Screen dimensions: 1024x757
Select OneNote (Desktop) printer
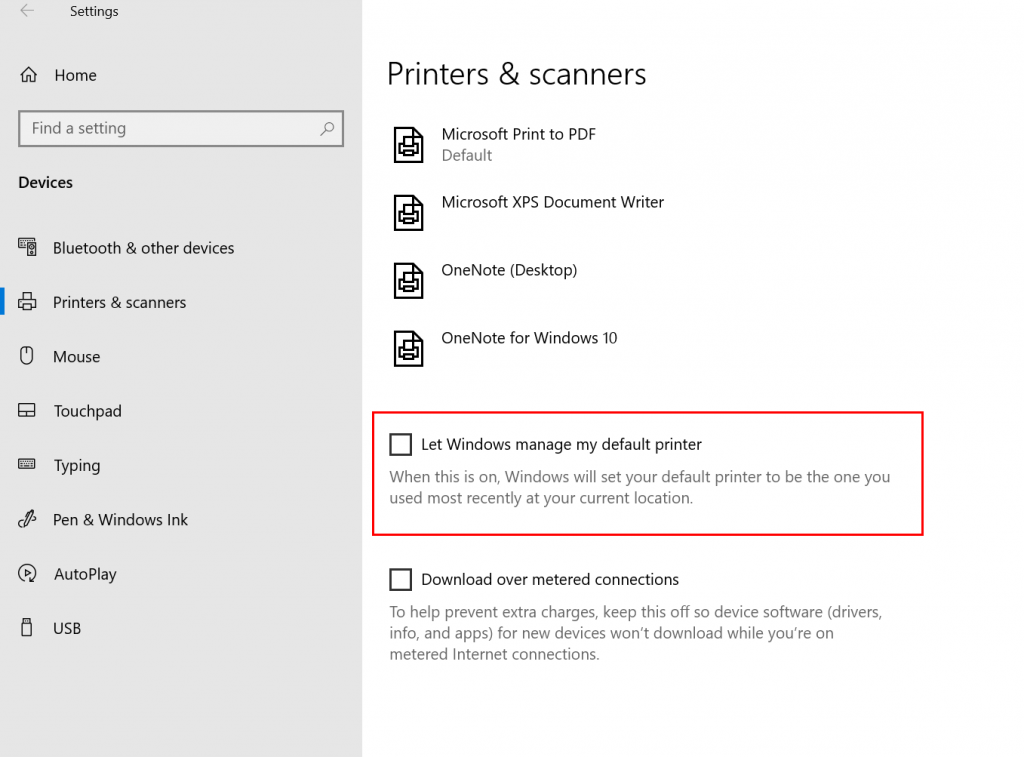tap(509, 270)
